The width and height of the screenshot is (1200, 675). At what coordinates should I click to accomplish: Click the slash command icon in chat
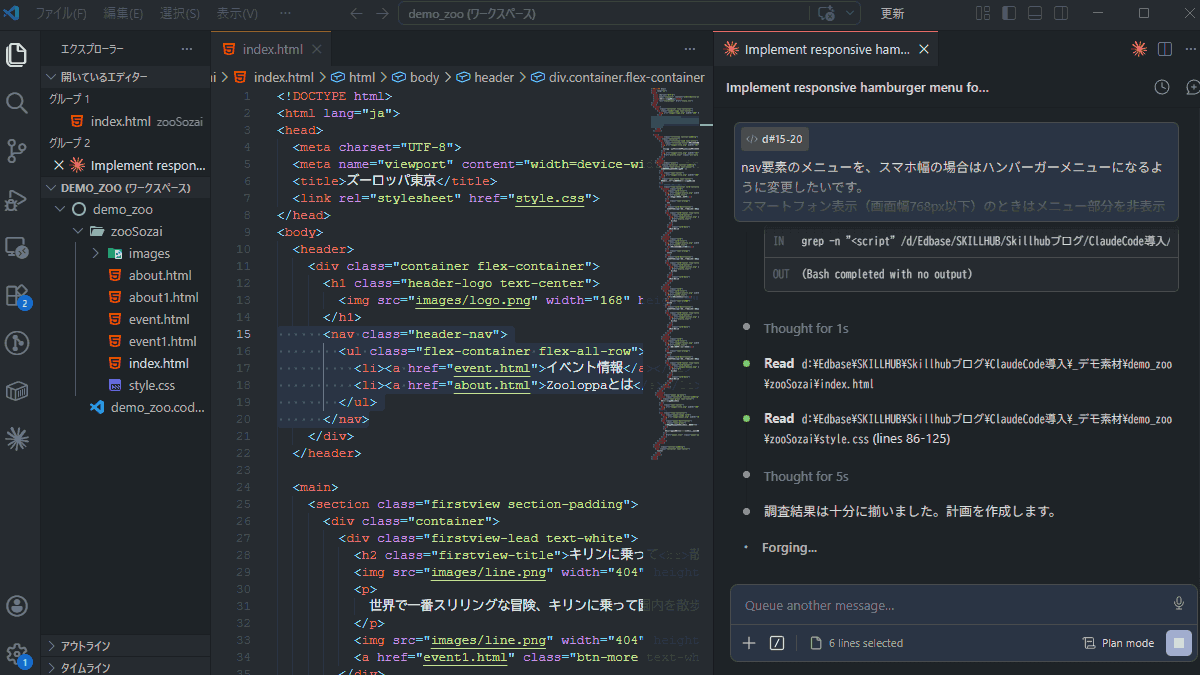coord(777,643)
